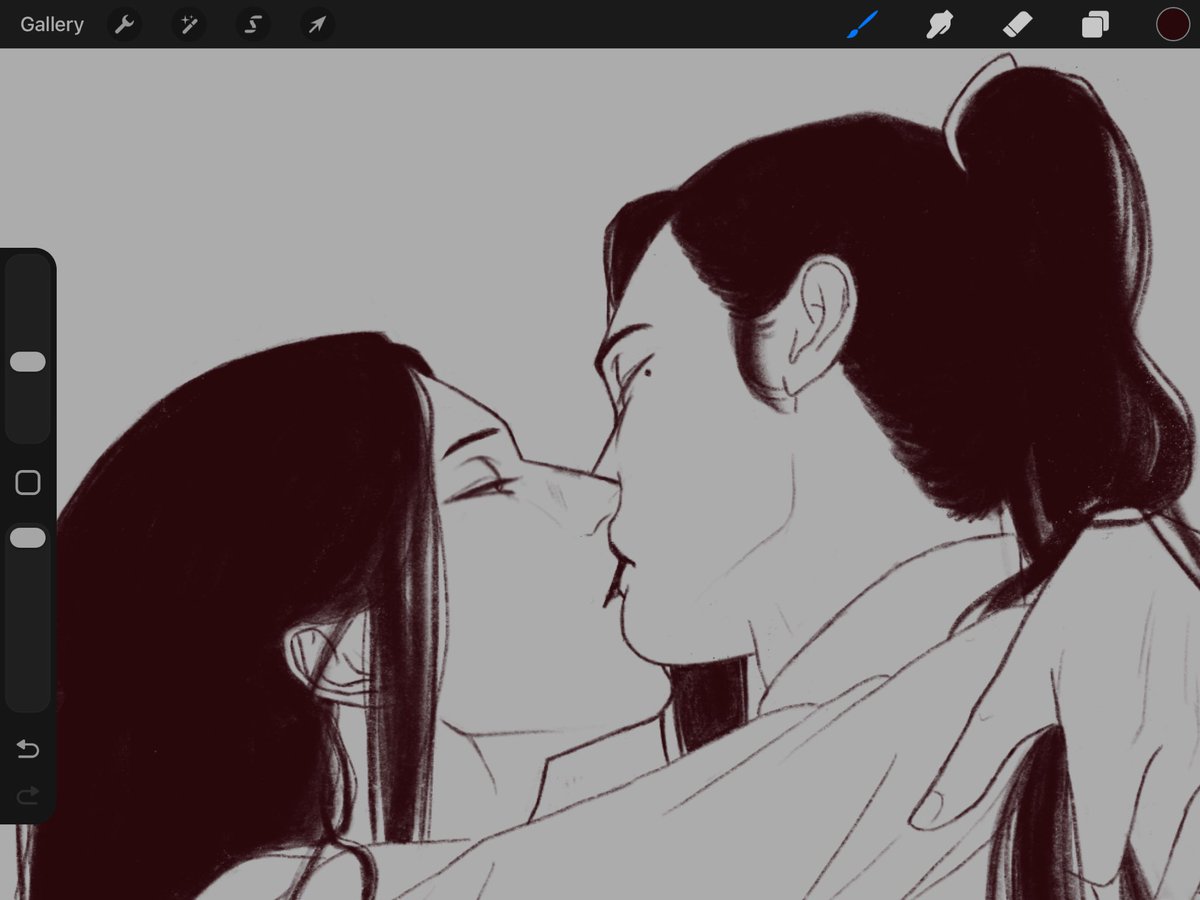
Task: Tap the brush opacity slider handle
Action: (28, 538)
